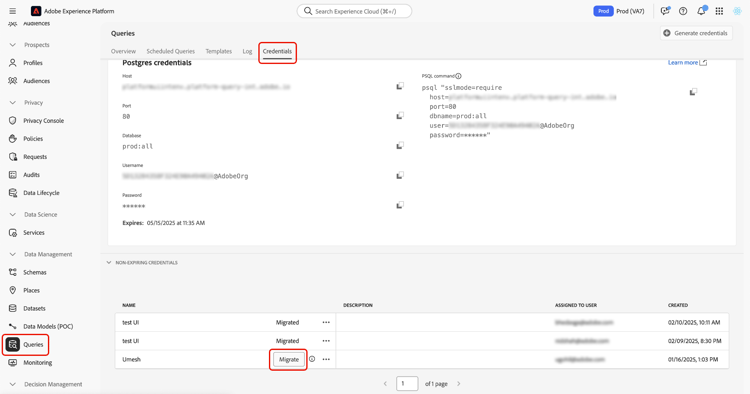
Task: Select the 02/09/2025, 8:30 PM created date
Action: click(x=695, y=341)
